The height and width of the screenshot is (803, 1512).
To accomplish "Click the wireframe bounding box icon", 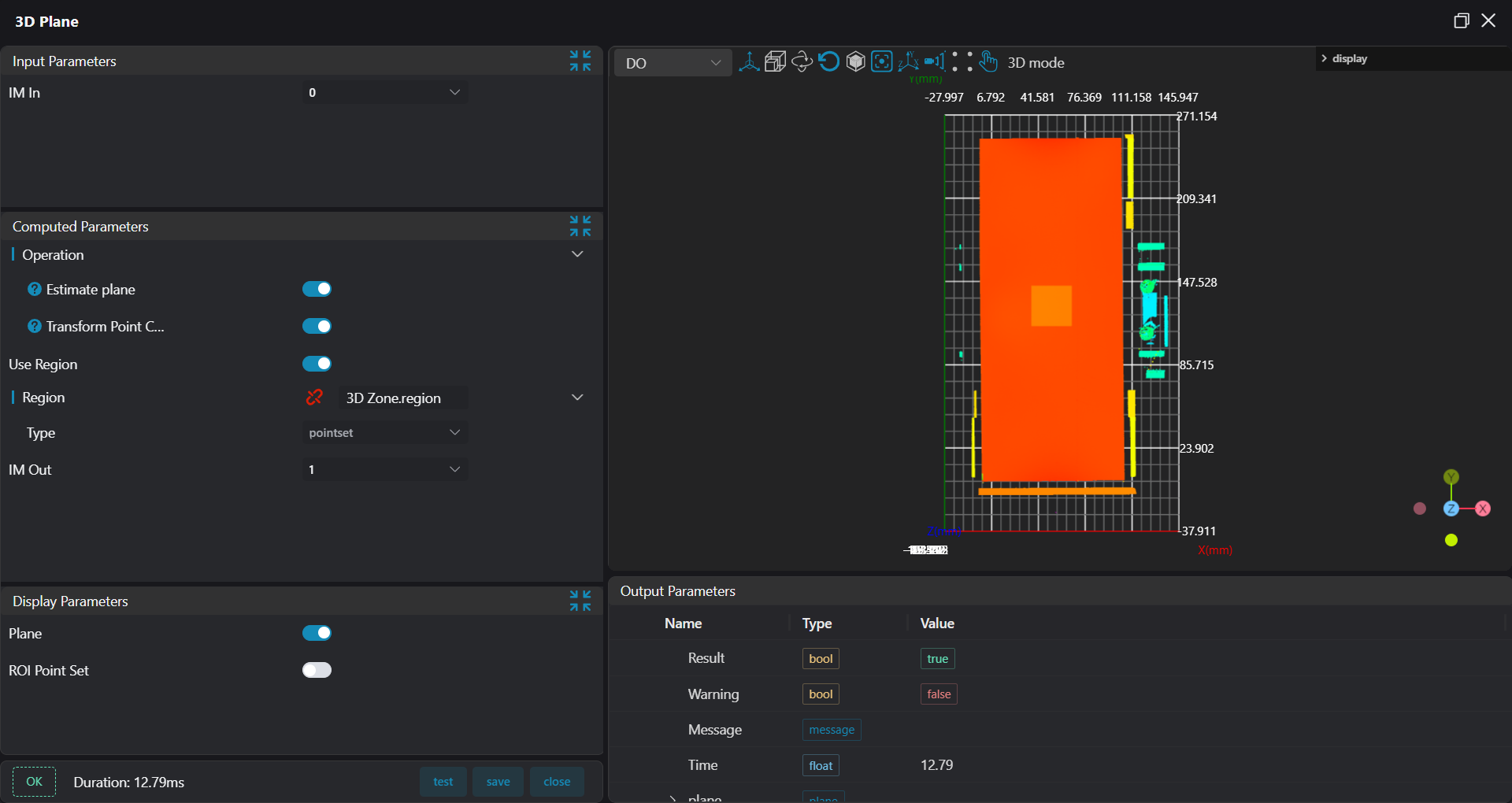I will tap(775, 61).
